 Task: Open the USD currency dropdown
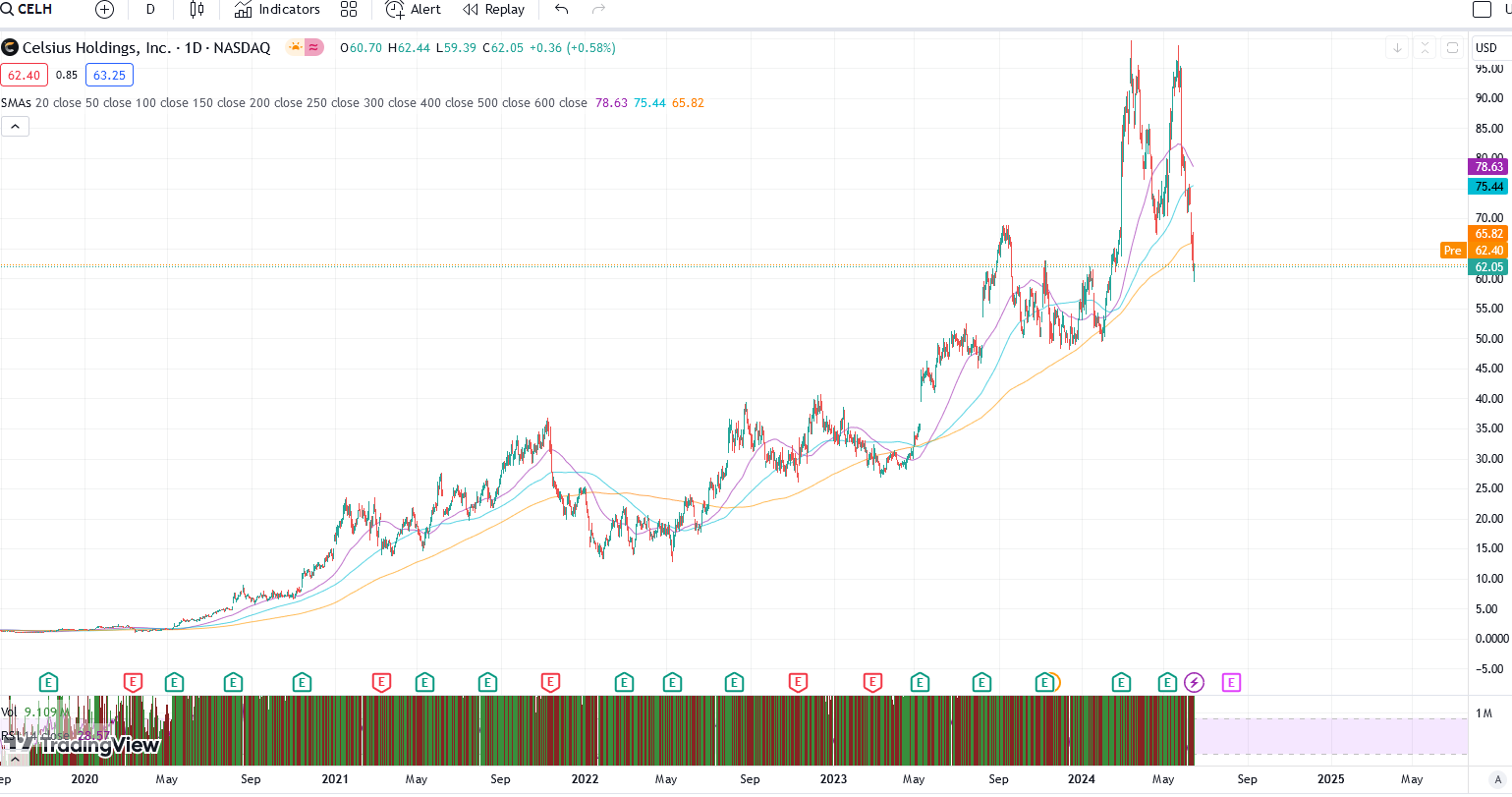[x=1486, y=47]
